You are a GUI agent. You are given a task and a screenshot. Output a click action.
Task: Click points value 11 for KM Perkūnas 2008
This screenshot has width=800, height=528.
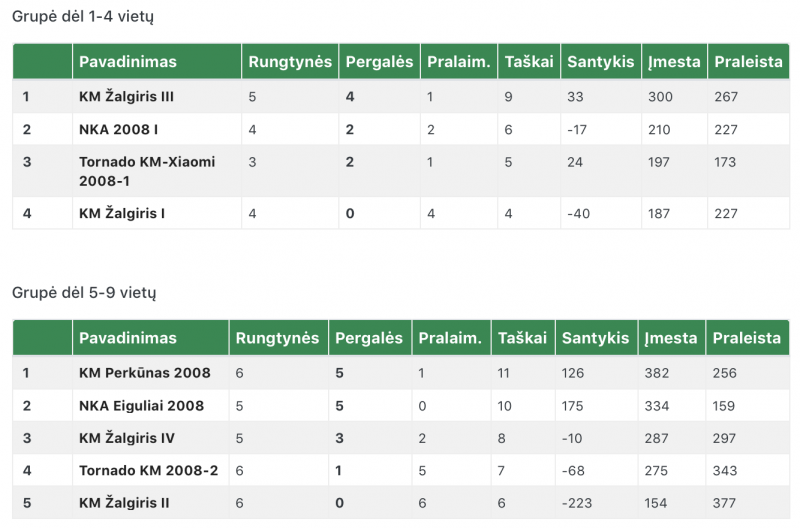click(x=503, y=373)
